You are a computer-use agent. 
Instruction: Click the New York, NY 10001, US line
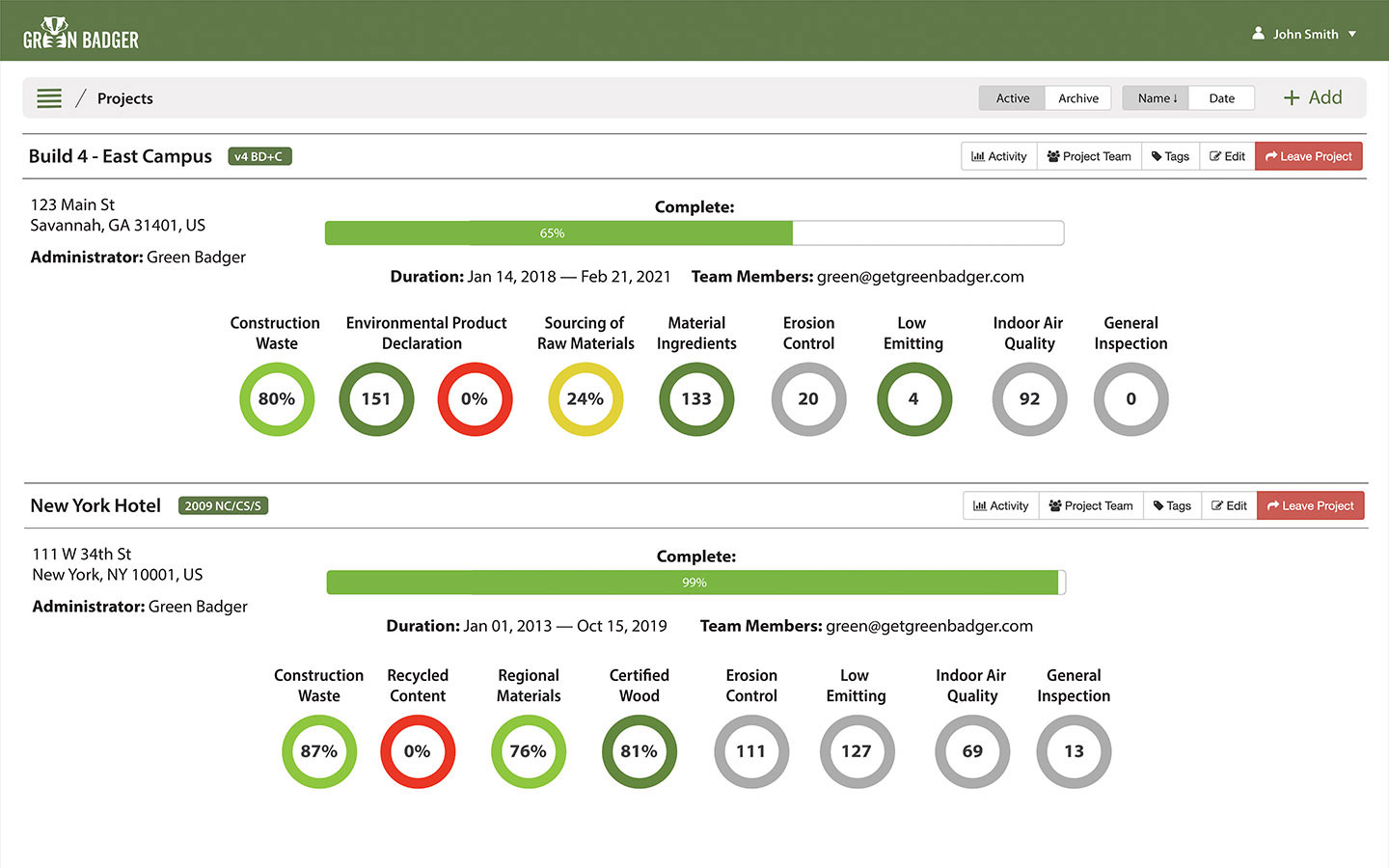[118, 575]
